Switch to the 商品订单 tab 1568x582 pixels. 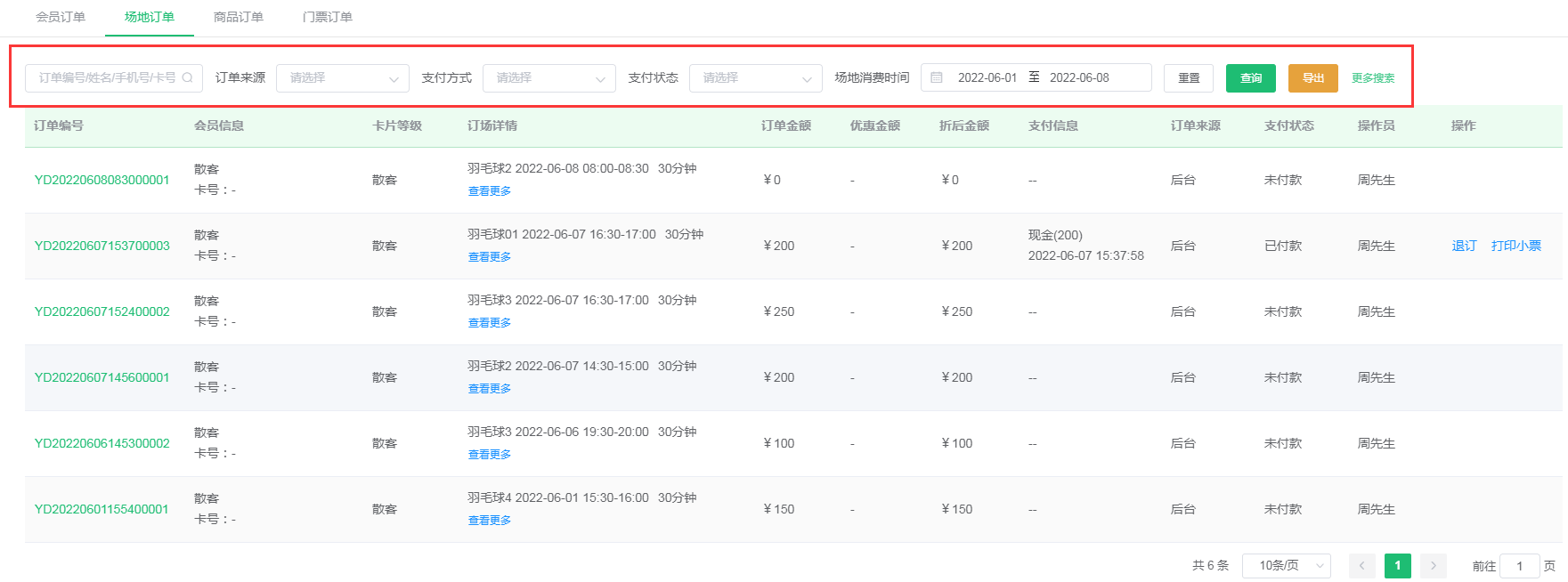[239, 17]
